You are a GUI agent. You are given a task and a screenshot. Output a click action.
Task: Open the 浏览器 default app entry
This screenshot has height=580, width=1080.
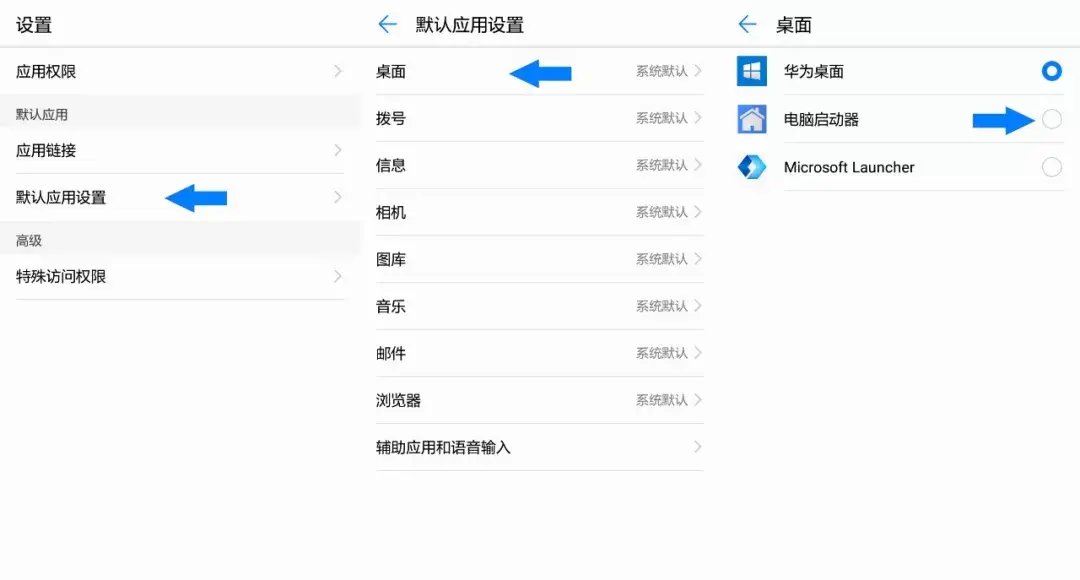[539, 400]
